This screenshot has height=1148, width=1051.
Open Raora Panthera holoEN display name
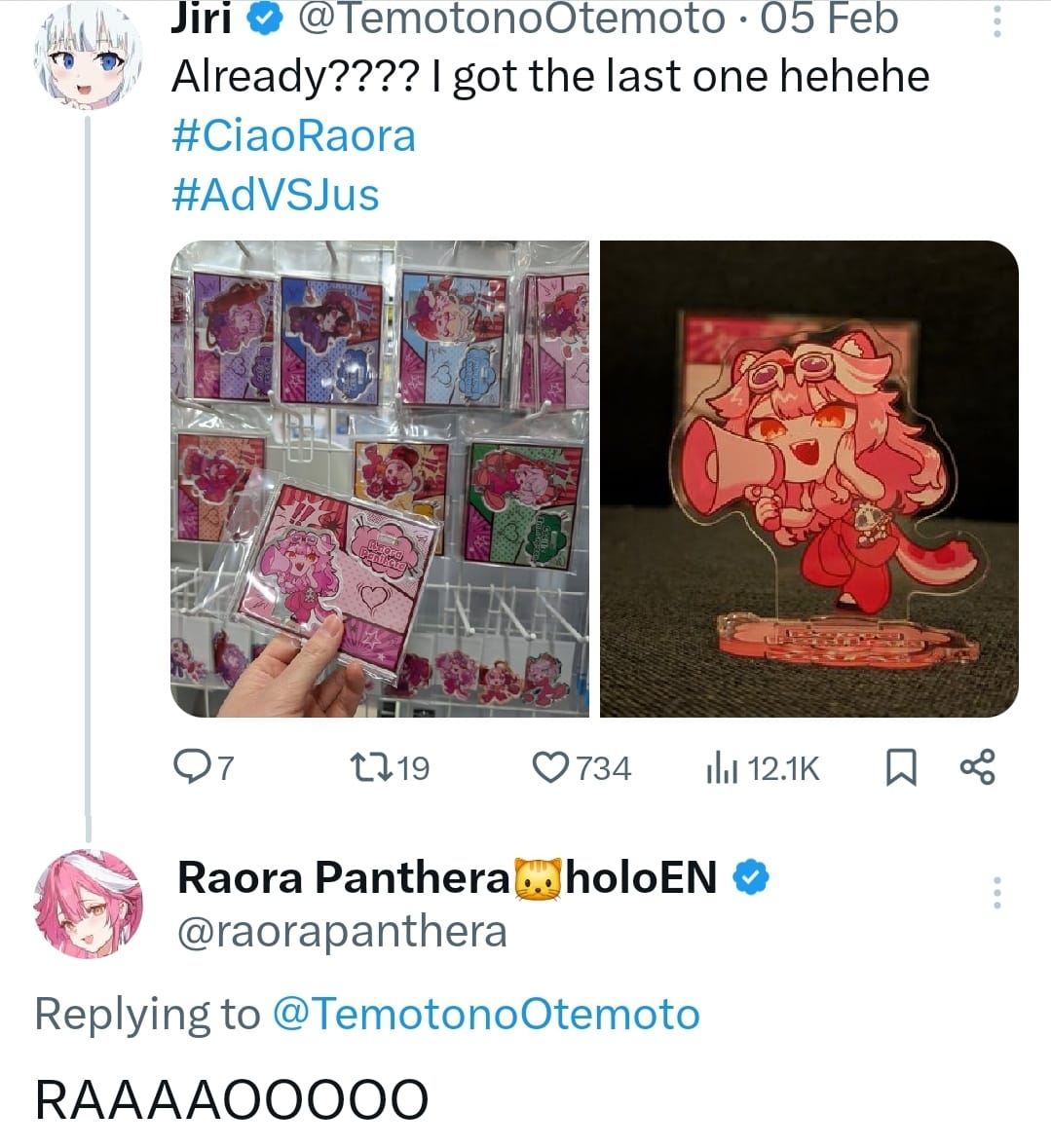[447, 877]
